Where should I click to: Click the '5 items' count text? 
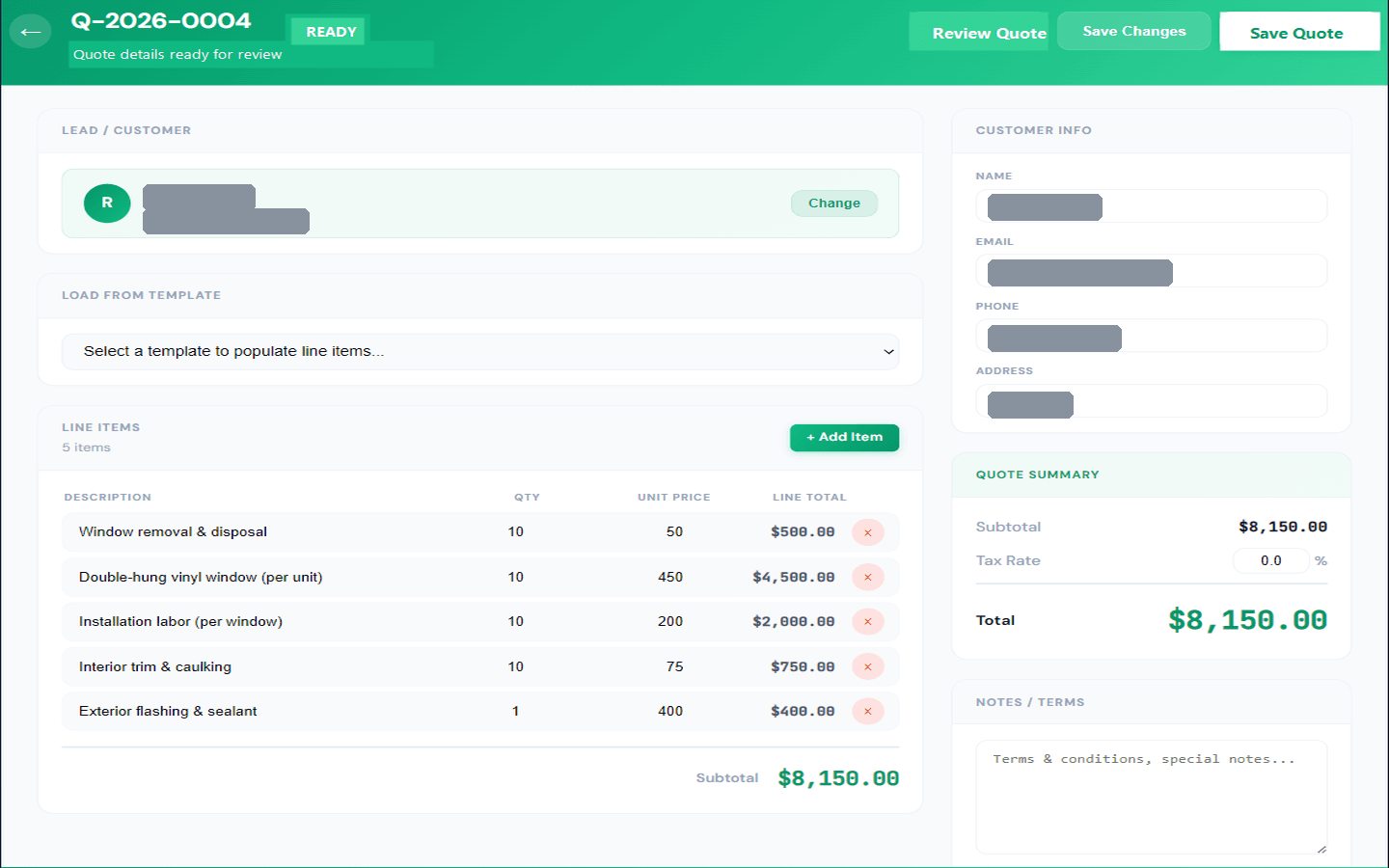pos(86,448)
